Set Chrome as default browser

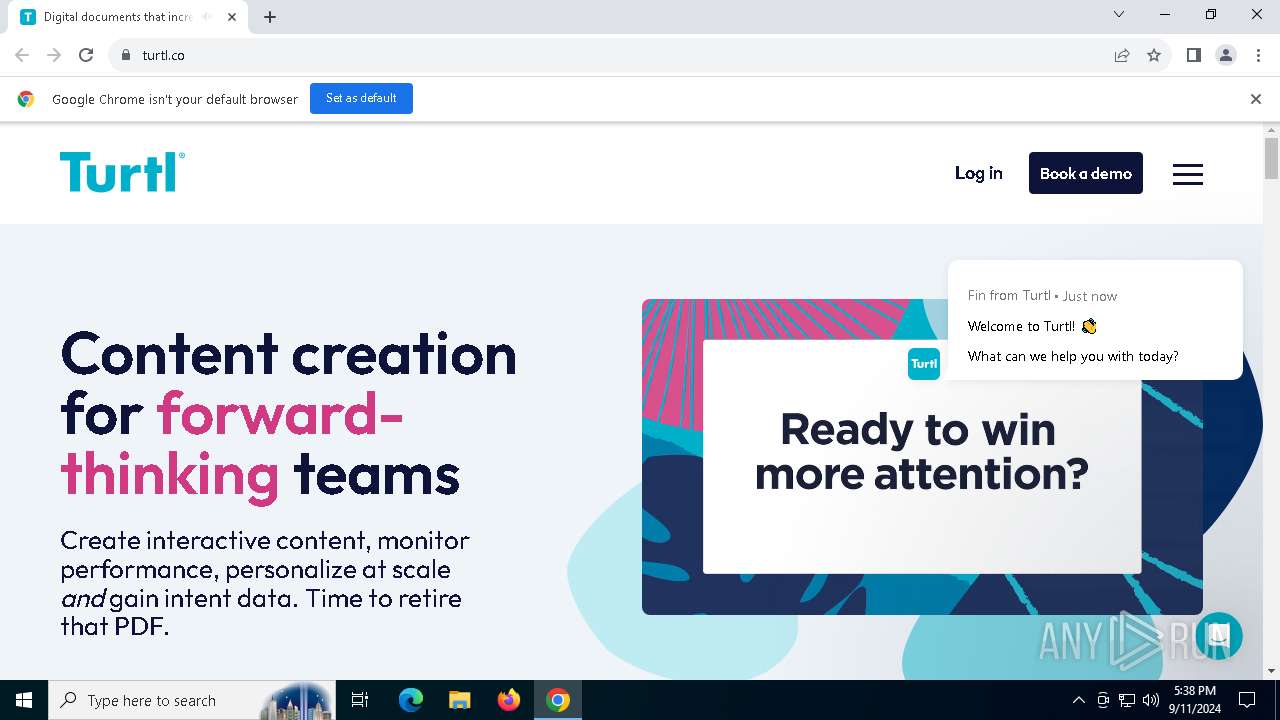pyautogui.click(x=361, y=98)
